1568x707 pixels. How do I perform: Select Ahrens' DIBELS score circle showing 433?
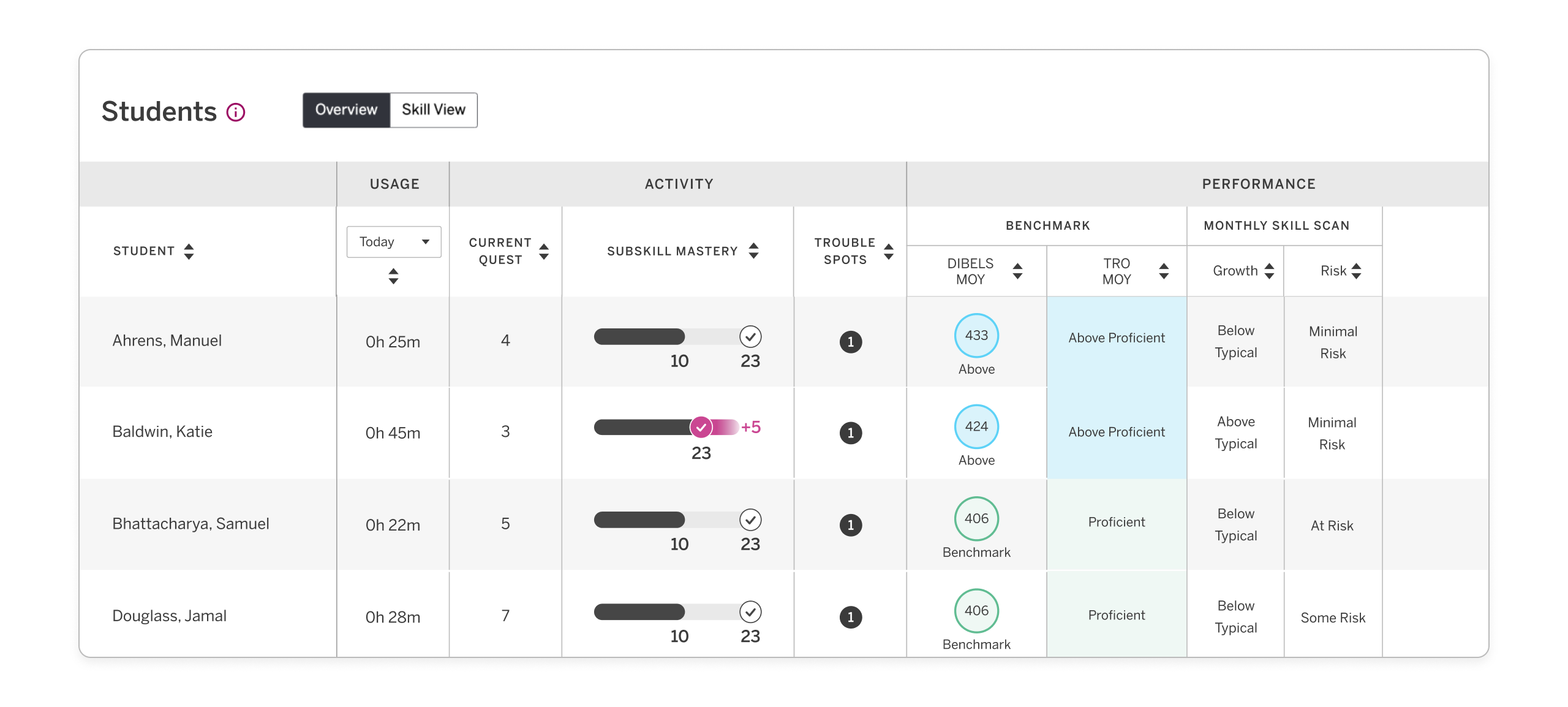976,335
